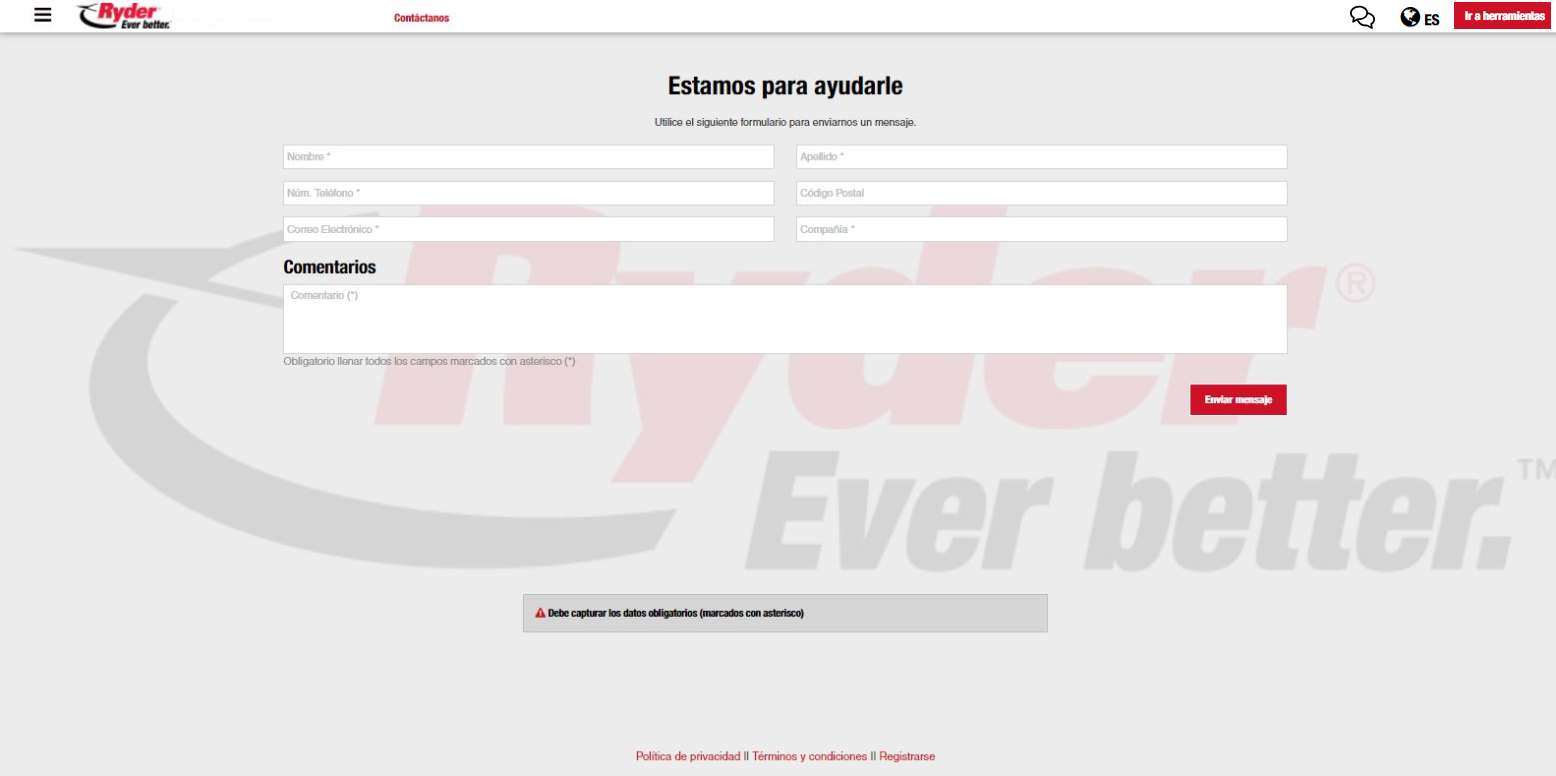Image resolution: width=1556 pixels, height=776 pixels.
Task: Click the Registrarse link
Action: click(907, 757)
